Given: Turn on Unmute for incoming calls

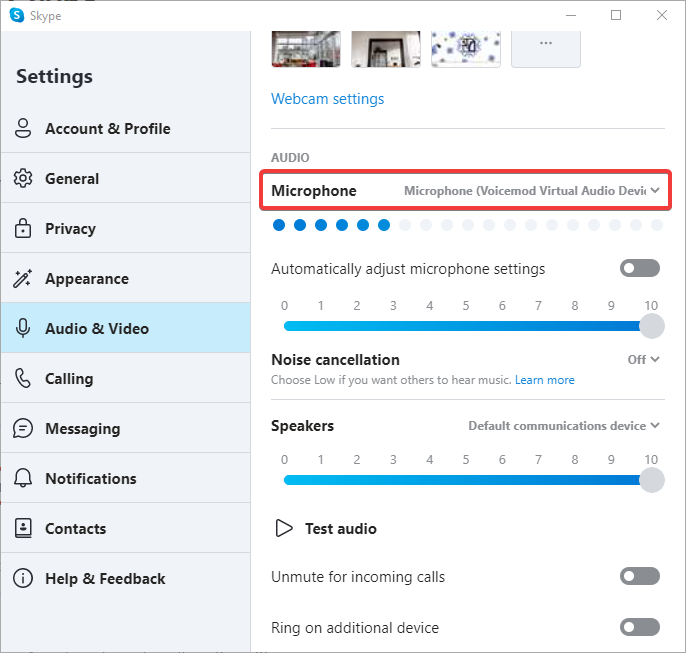Looking at the screenshot, I should tap(640, 576).
